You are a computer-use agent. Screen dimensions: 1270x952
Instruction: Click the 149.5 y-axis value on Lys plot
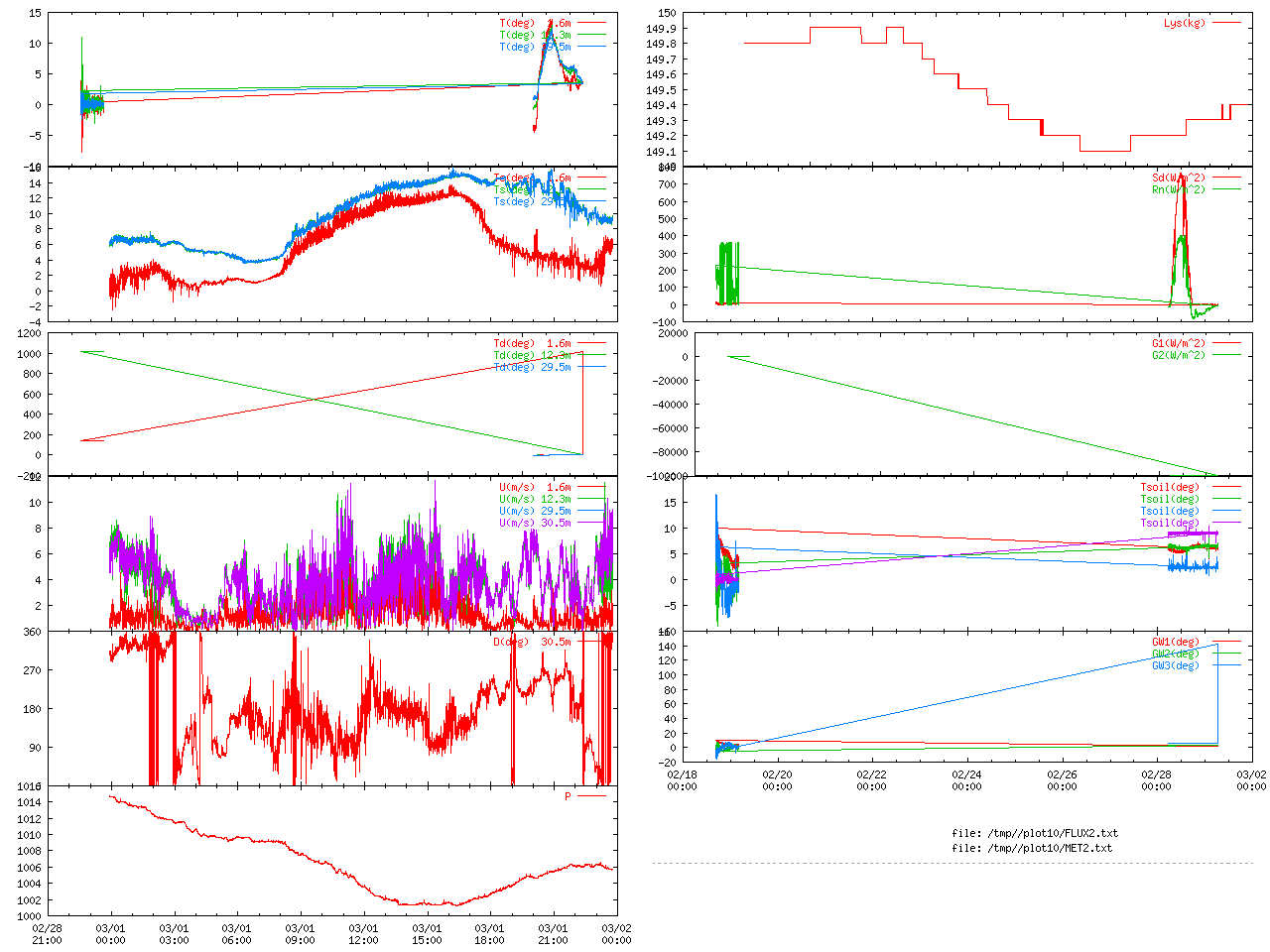tap(661, 90)
